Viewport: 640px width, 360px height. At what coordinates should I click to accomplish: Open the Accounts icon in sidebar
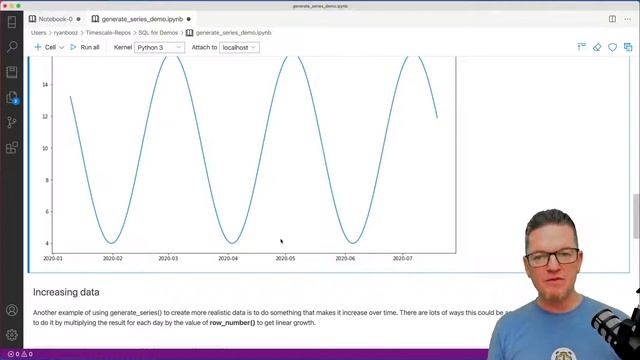click(x=12, y=310)
